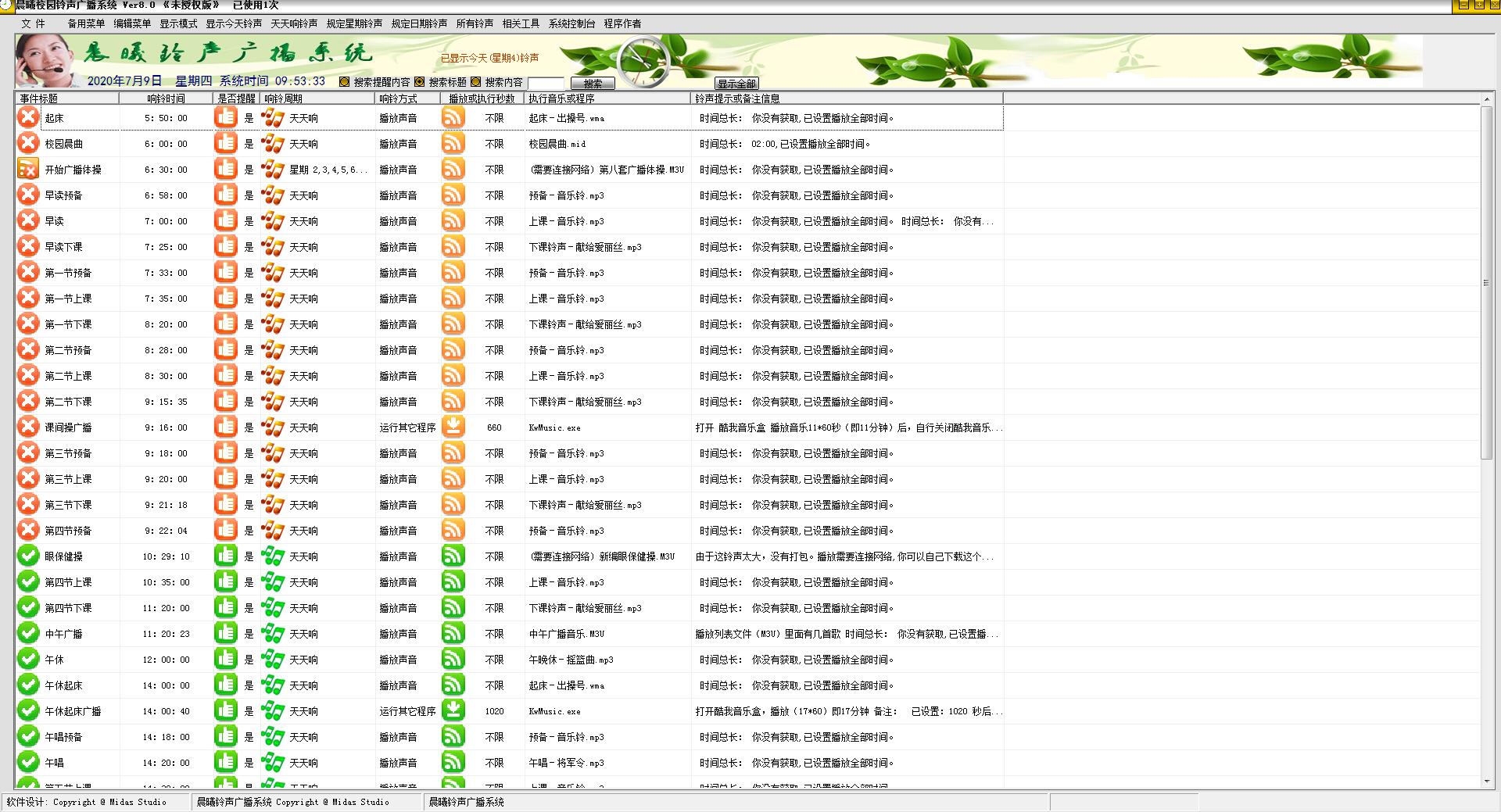Click the 显示全部 button

pos(736,84)
